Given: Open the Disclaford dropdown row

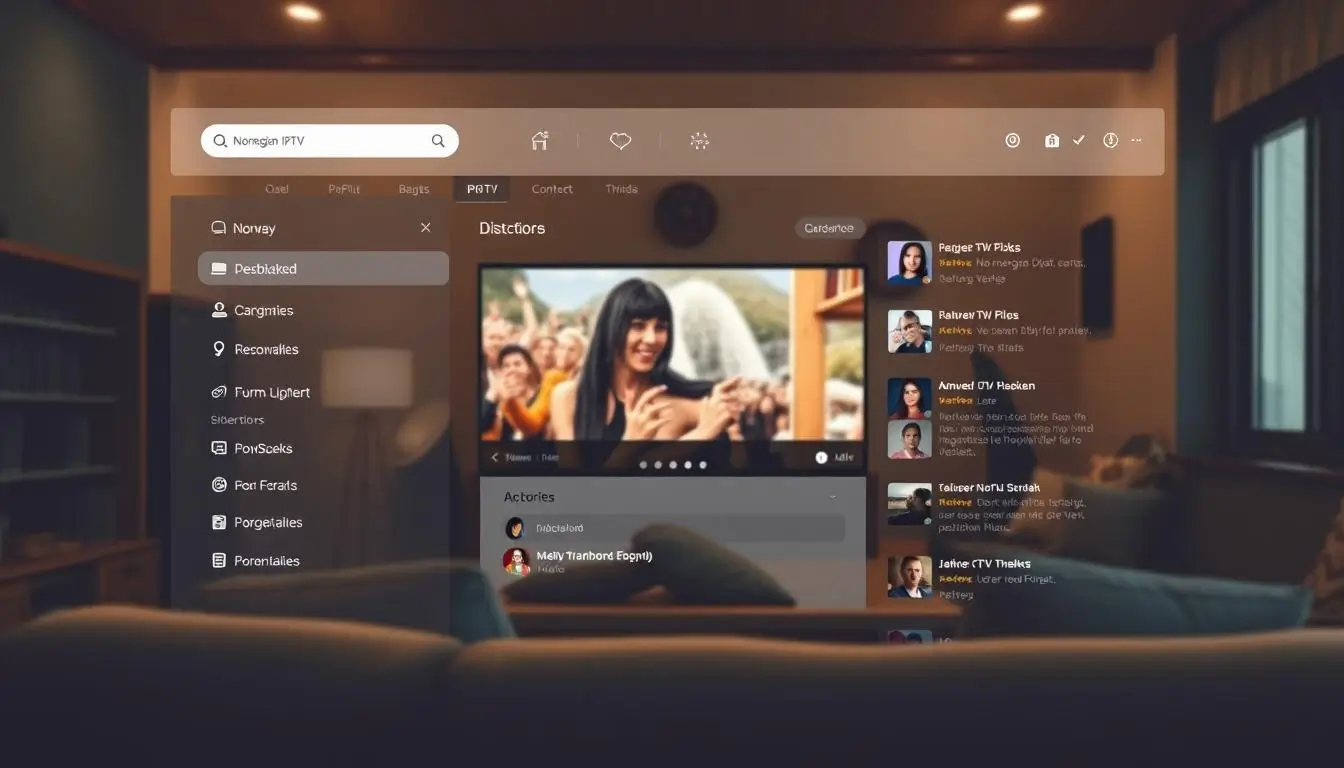Looking at the screenshot, I should coord(673,528).
